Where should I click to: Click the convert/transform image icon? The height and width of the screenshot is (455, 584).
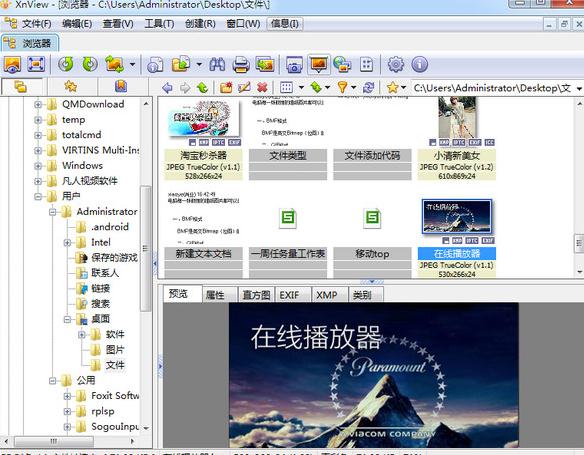pos(115,64)
